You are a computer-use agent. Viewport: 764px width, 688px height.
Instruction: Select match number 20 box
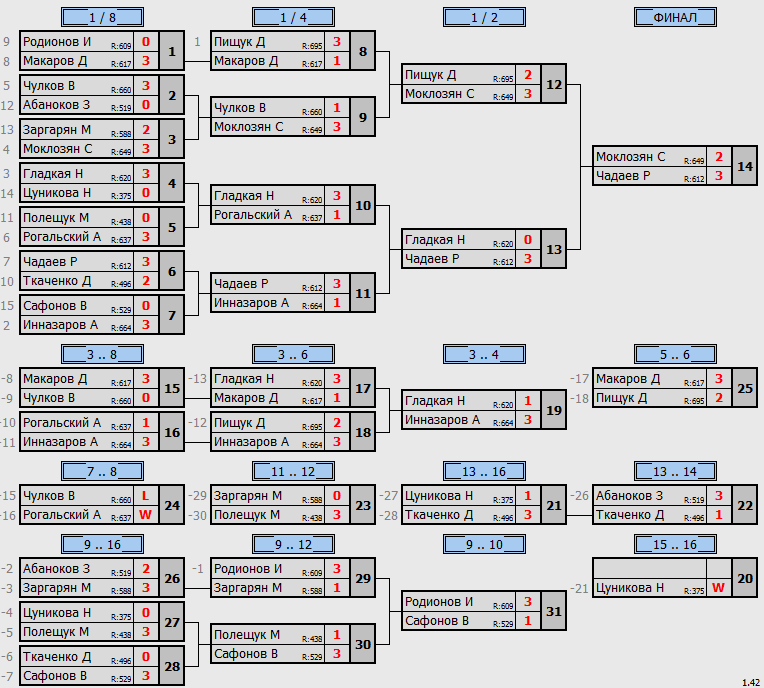[x=745, y=578]
